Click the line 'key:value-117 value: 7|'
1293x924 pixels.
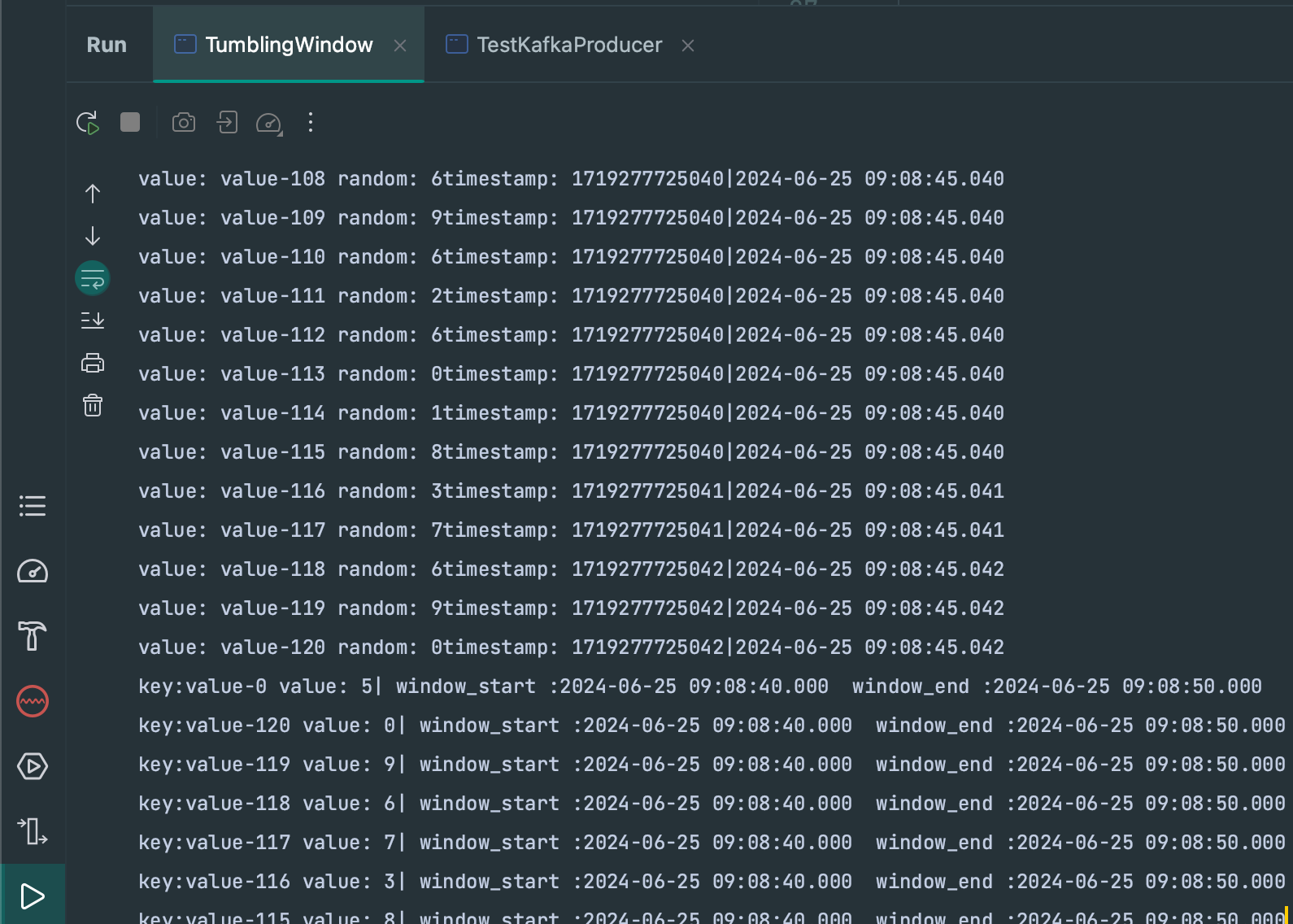click(712, 842)
